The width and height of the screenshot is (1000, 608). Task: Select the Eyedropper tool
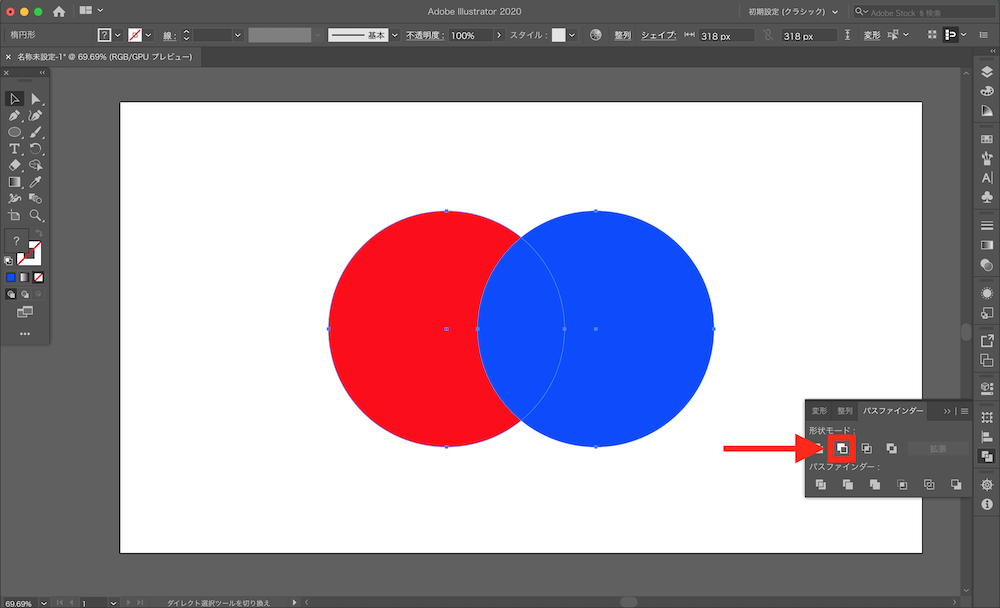coord(36,182)
